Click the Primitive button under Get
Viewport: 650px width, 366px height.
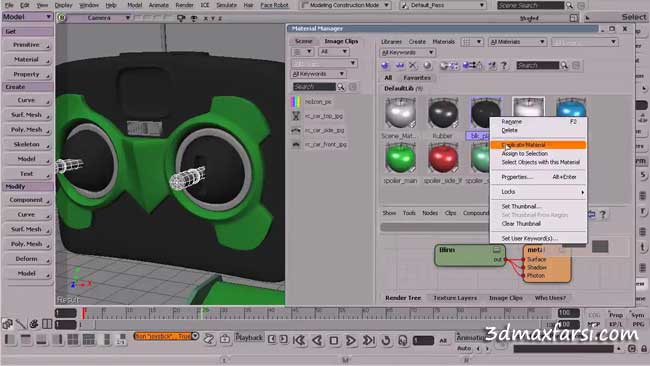pos(27,45)
